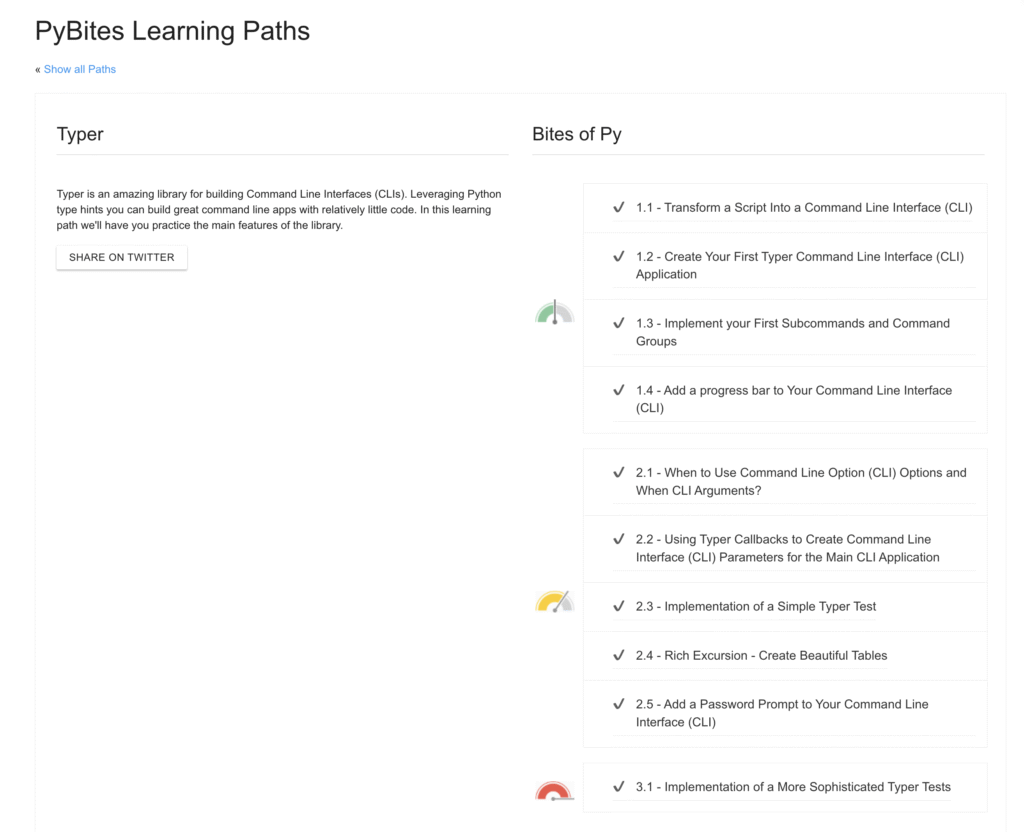1024x832 pixels.
Task: Click the checkmark next to bite 1.2
Action: tap(619, 256)
